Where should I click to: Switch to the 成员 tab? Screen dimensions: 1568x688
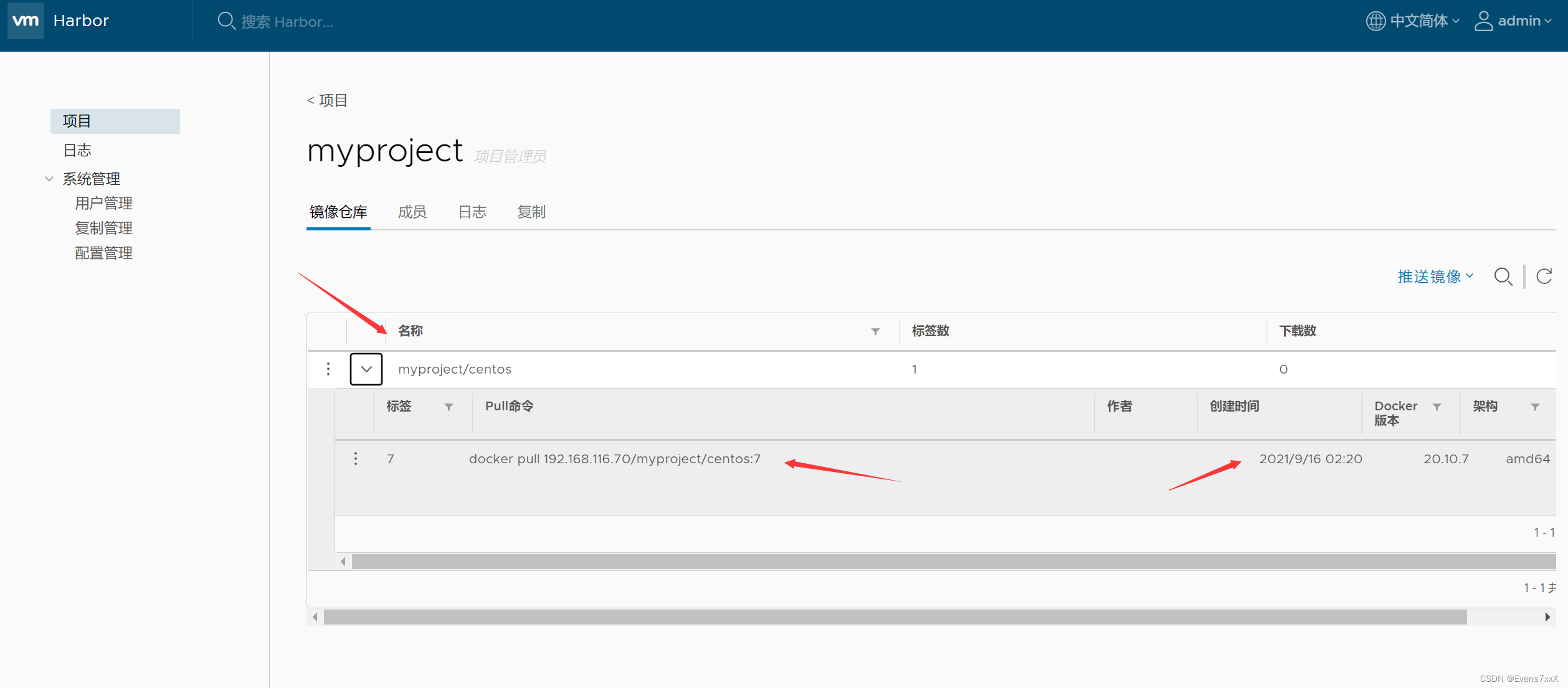412,212
